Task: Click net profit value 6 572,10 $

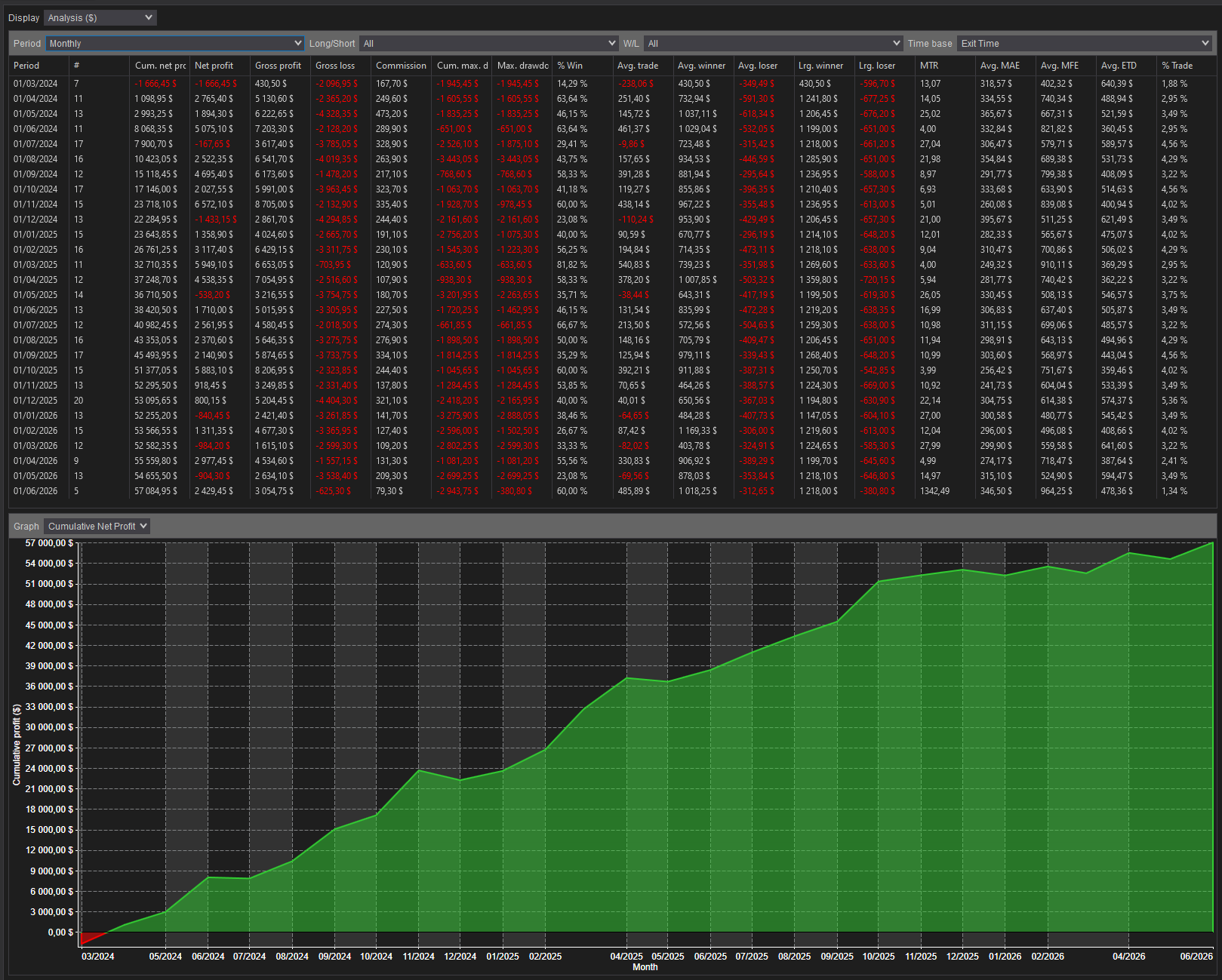Action: pos(214,204)
